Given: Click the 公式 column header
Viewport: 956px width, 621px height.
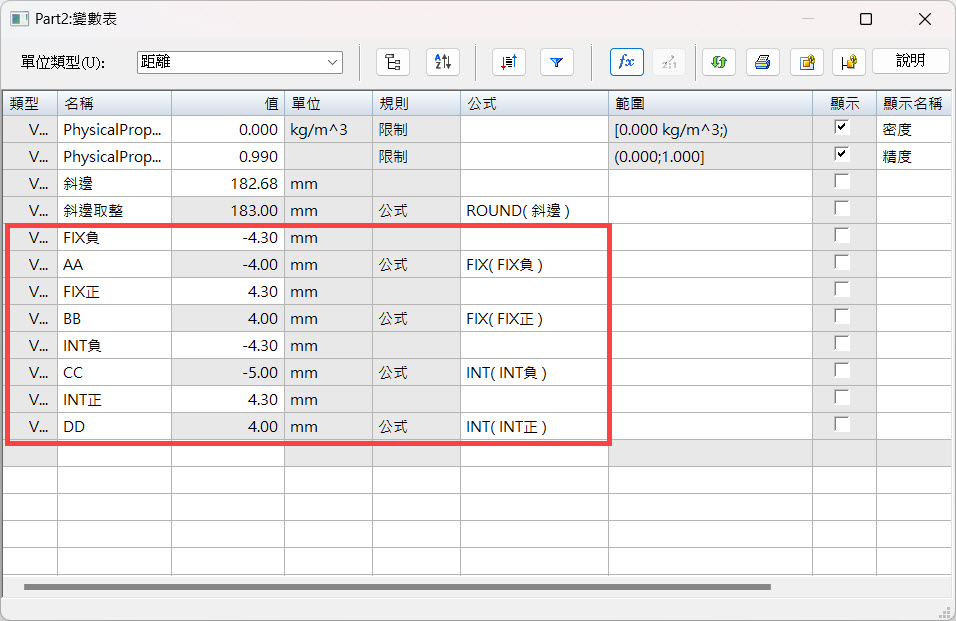Looking at the screenshot, I should coord(534,103).
